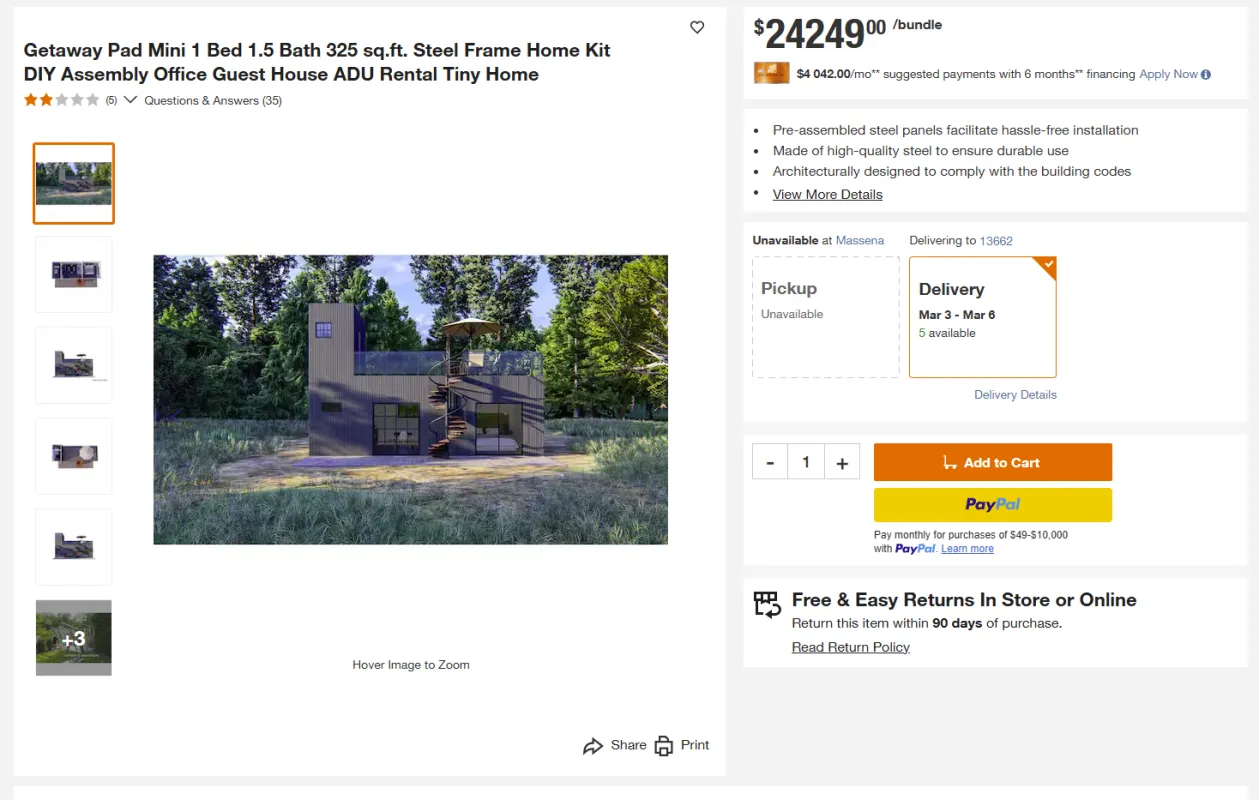Expand the ratings dropdown chevron

click(130, 100)
